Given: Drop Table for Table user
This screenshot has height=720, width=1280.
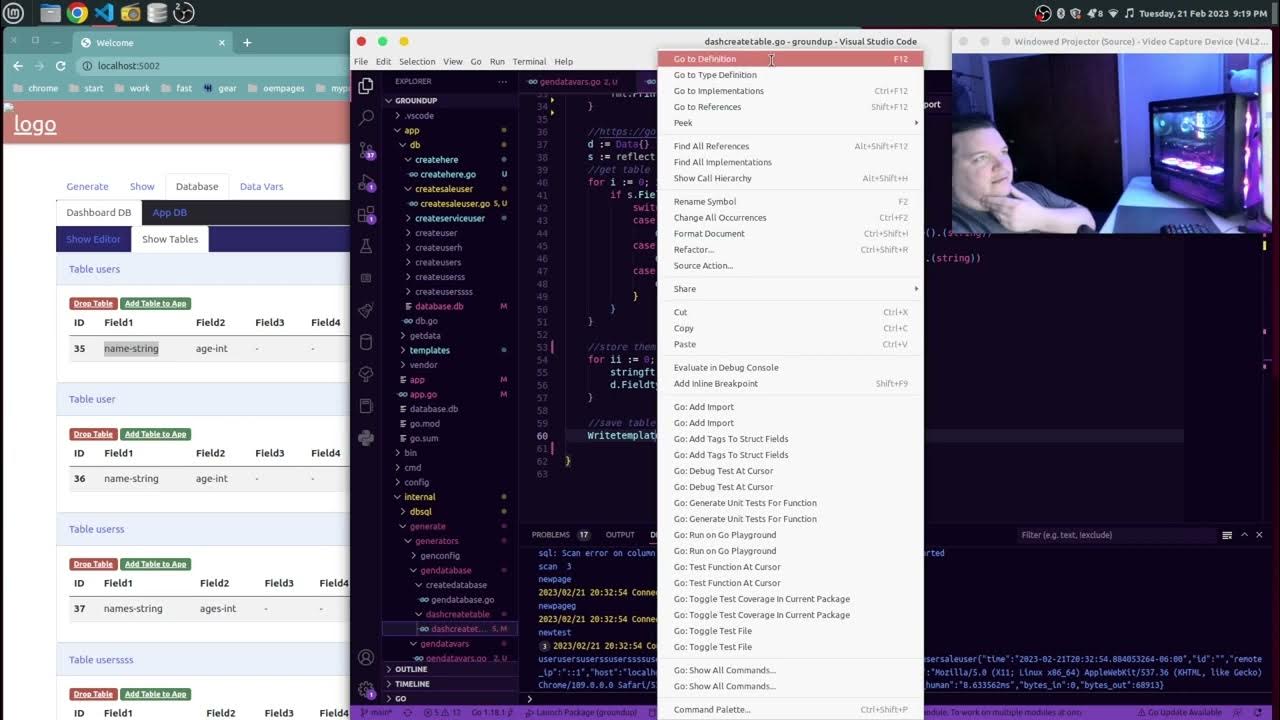Looking at the screenshot, I should point(93,434).
